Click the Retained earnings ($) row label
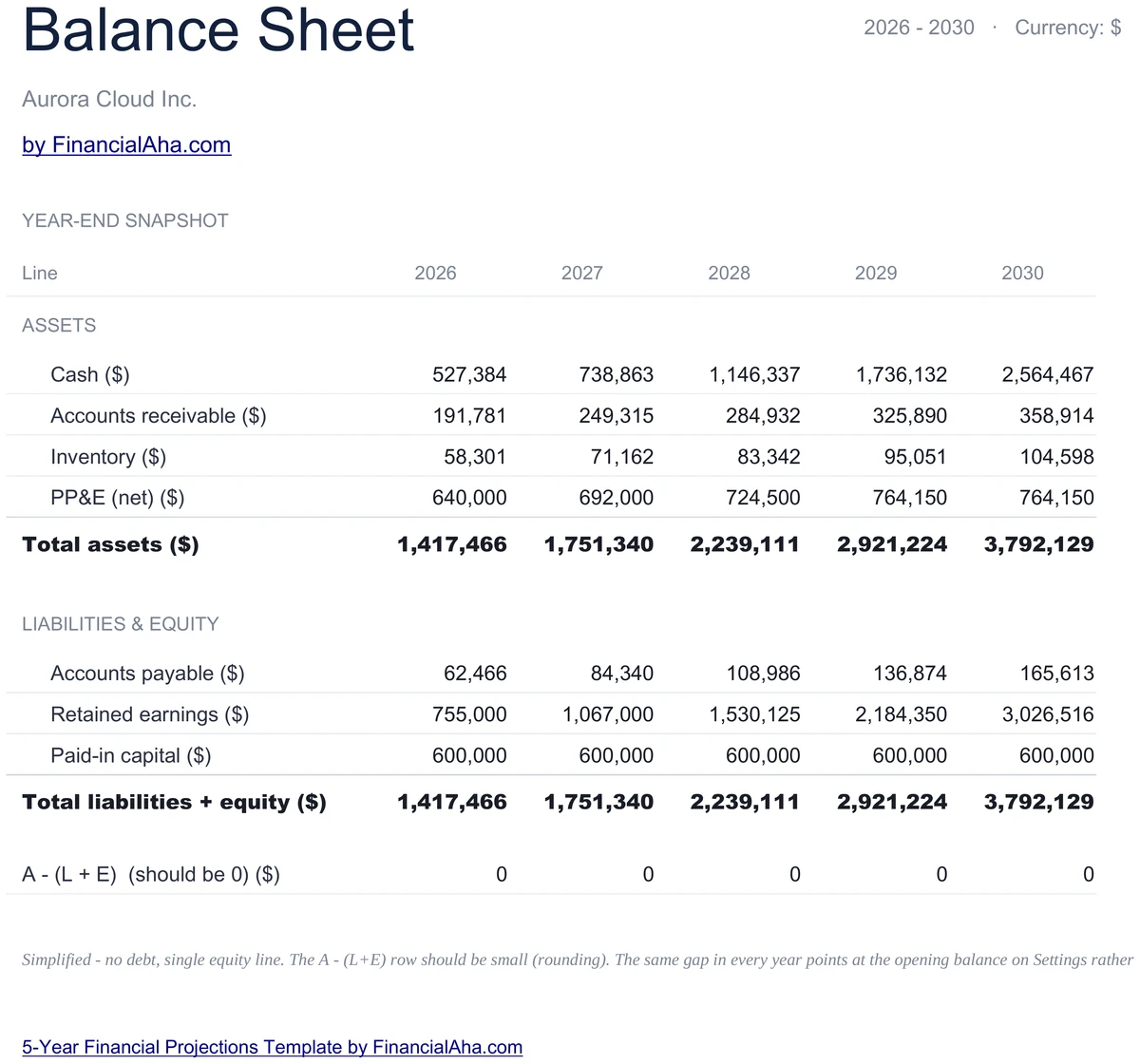The image size is (1140, 1064). click(x=150, y=714)
